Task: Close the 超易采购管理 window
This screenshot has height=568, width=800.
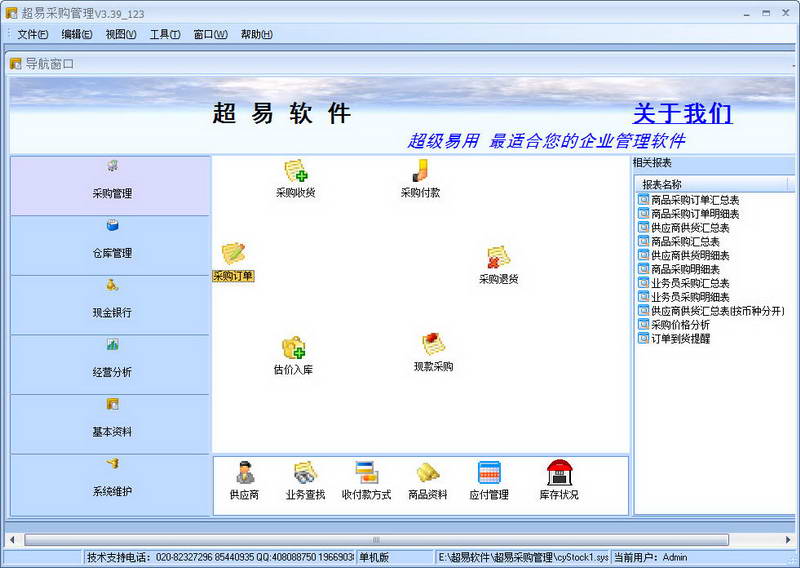Action: [786, 13]
